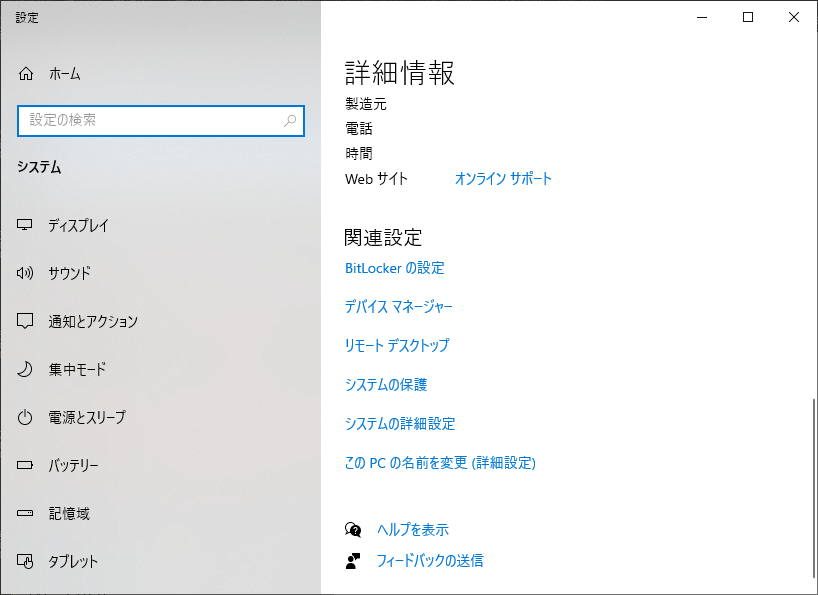Open システムの詳細設定 link
818x595 pixels.
click(x=400, y=423)
